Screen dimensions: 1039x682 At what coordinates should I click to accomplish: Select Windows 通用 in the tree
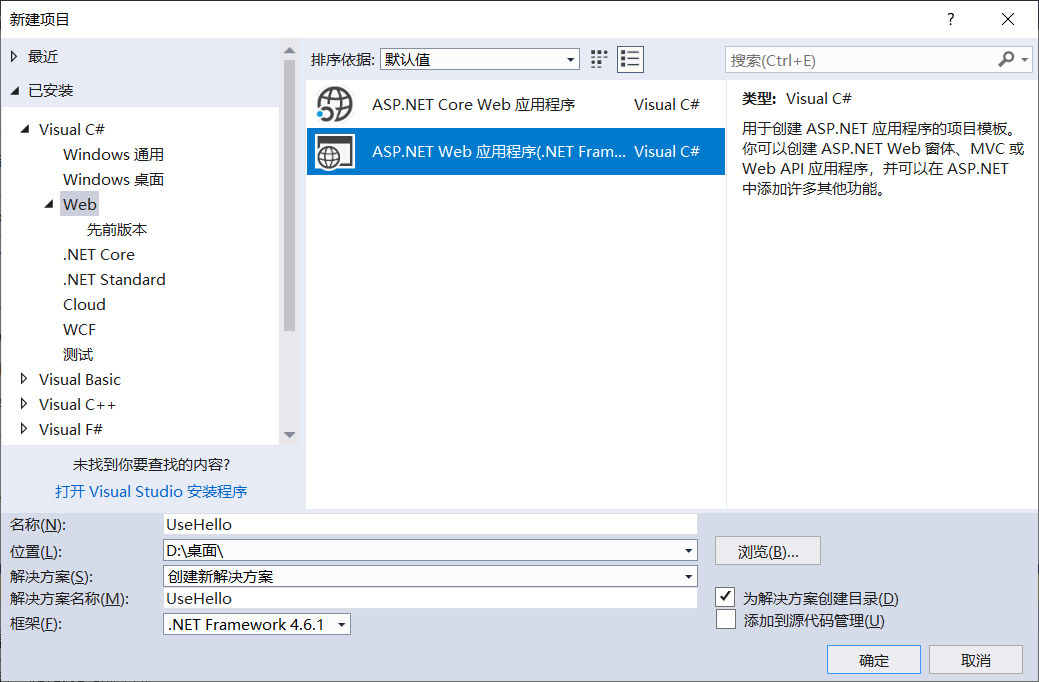pyautogui.click(x=113, y=154)
